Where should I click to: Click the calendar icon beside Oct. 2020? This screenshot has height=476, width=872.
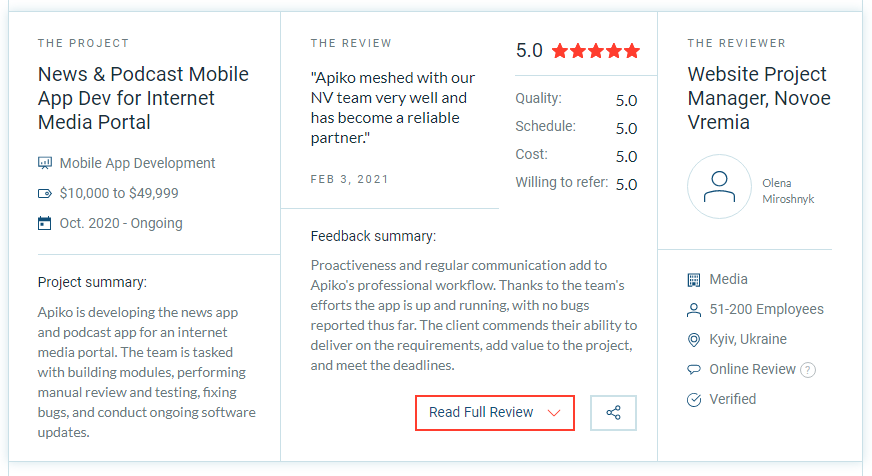(44, 223)
